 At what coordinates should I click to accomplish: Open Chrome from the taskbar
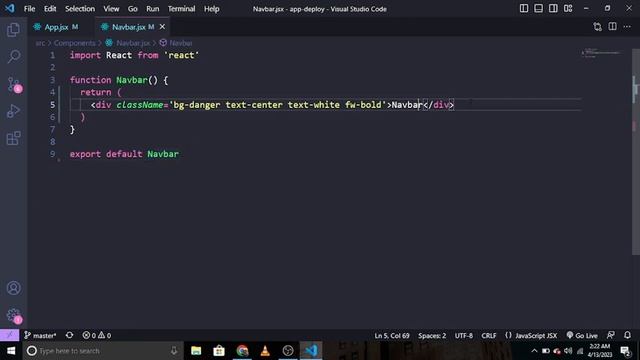(x=242, y=351)
